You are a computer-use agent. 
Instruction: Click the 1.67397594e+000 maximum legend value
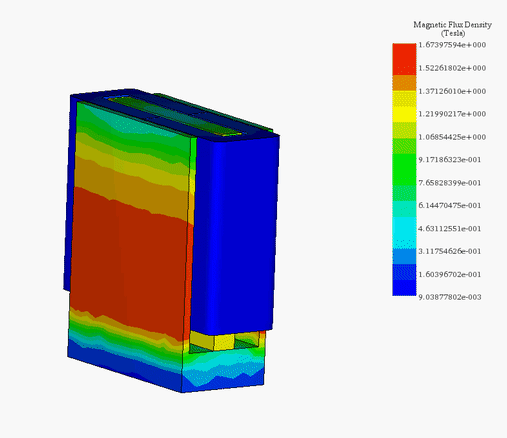click(x=452, y=45)
